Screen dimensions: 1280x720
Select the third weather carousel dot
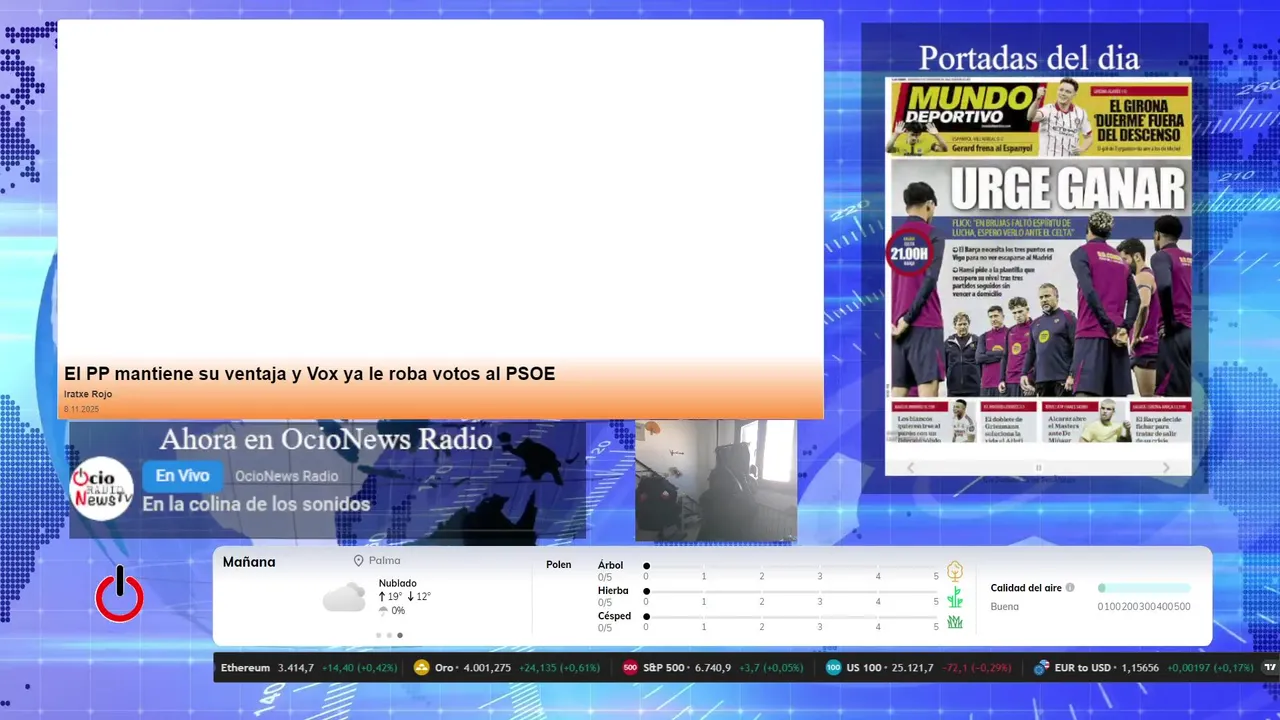[400, 635]
